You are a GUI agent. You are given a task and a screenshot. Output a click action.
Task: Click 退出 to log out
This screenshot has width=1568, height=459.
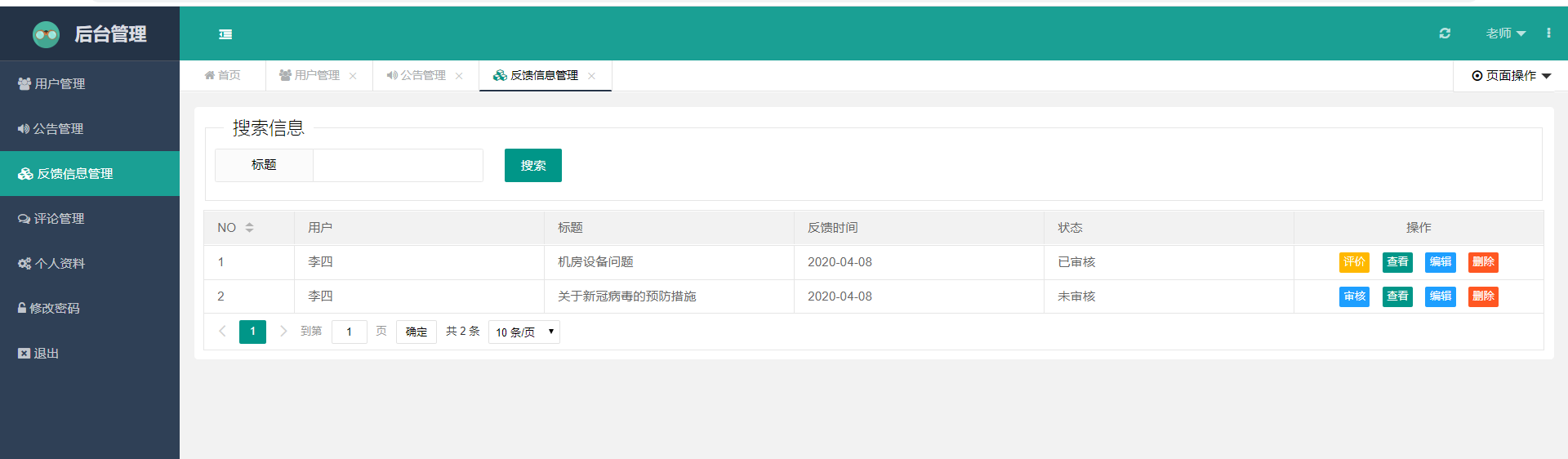point(90,353)
